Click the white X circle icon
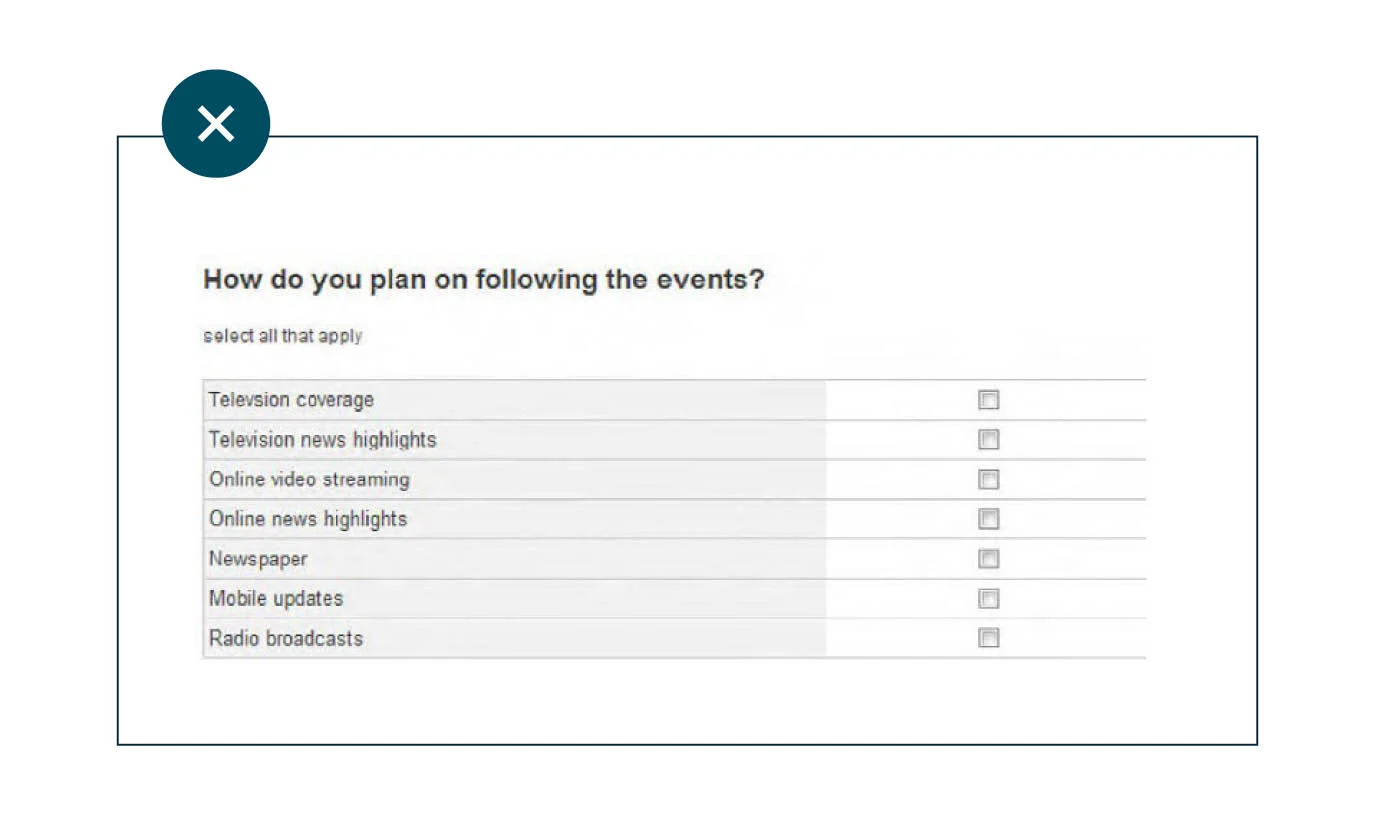This screenshot has height=833, width=1375. click(x=216, y=124)
